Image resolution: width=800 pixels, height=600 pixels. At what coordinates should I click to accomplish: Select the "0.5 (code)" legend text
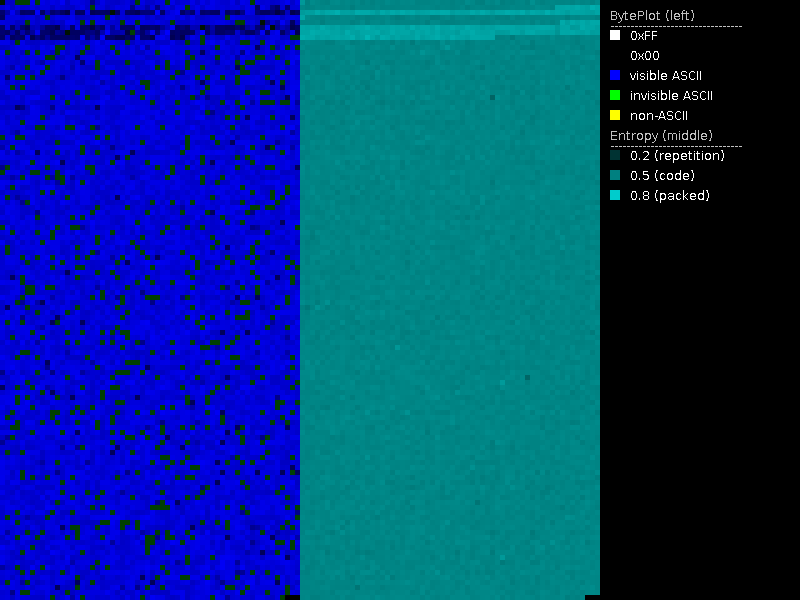coord(660,175)
